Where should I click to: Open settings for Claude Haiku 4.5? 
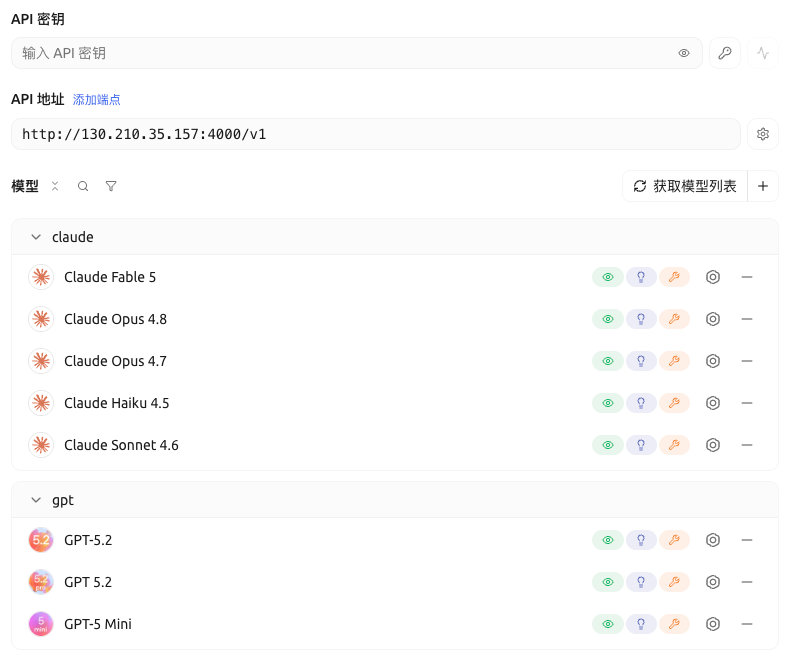[x=712, y=403]
